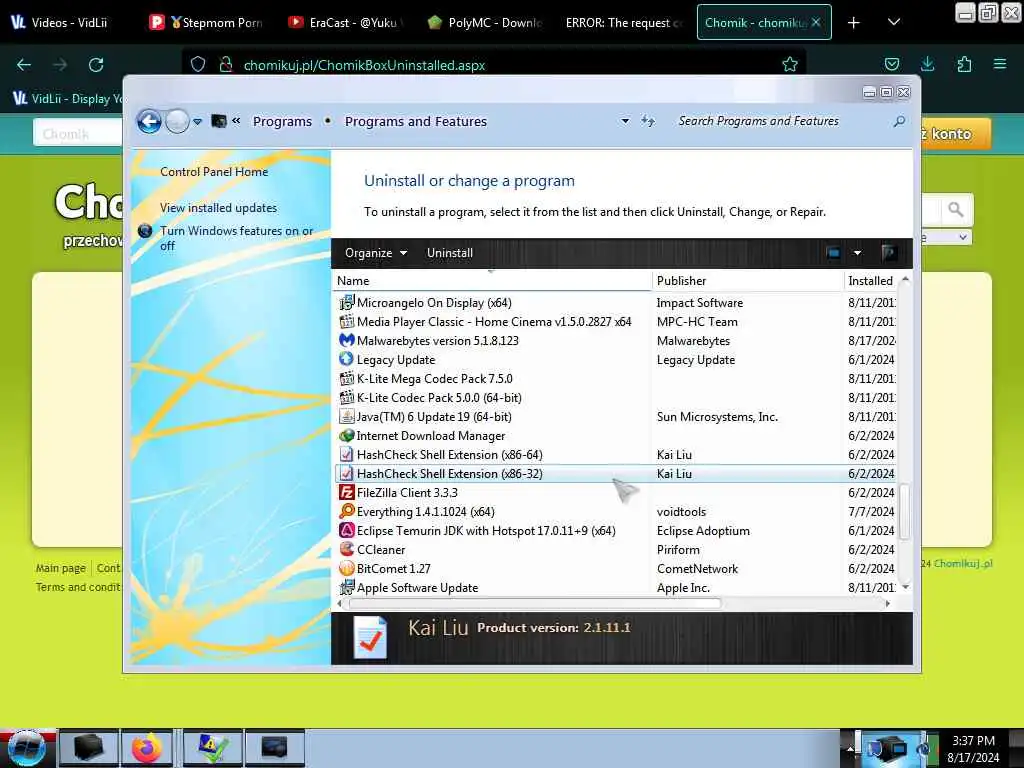Click search magnifier on Chomikuj page

click(955, 210)
